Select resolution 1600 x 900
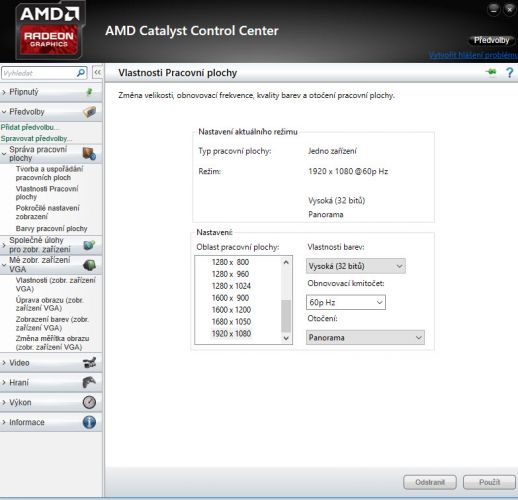This screenshot has height=500, width=518. [x=230, y=298]
